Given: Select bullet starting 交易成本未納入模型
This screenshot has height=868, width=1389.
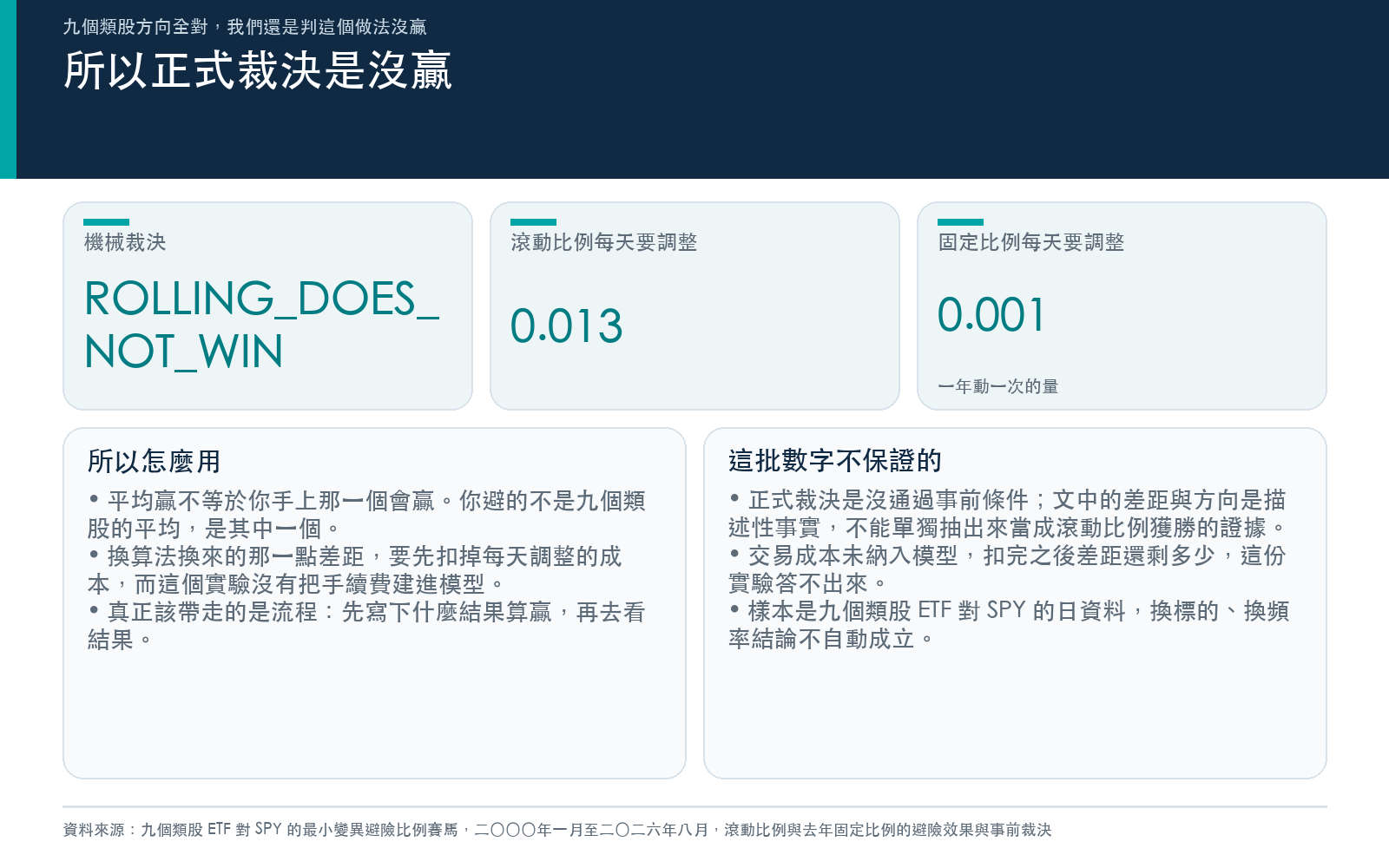Looking at the screenshot, I should click(1007, 569).
